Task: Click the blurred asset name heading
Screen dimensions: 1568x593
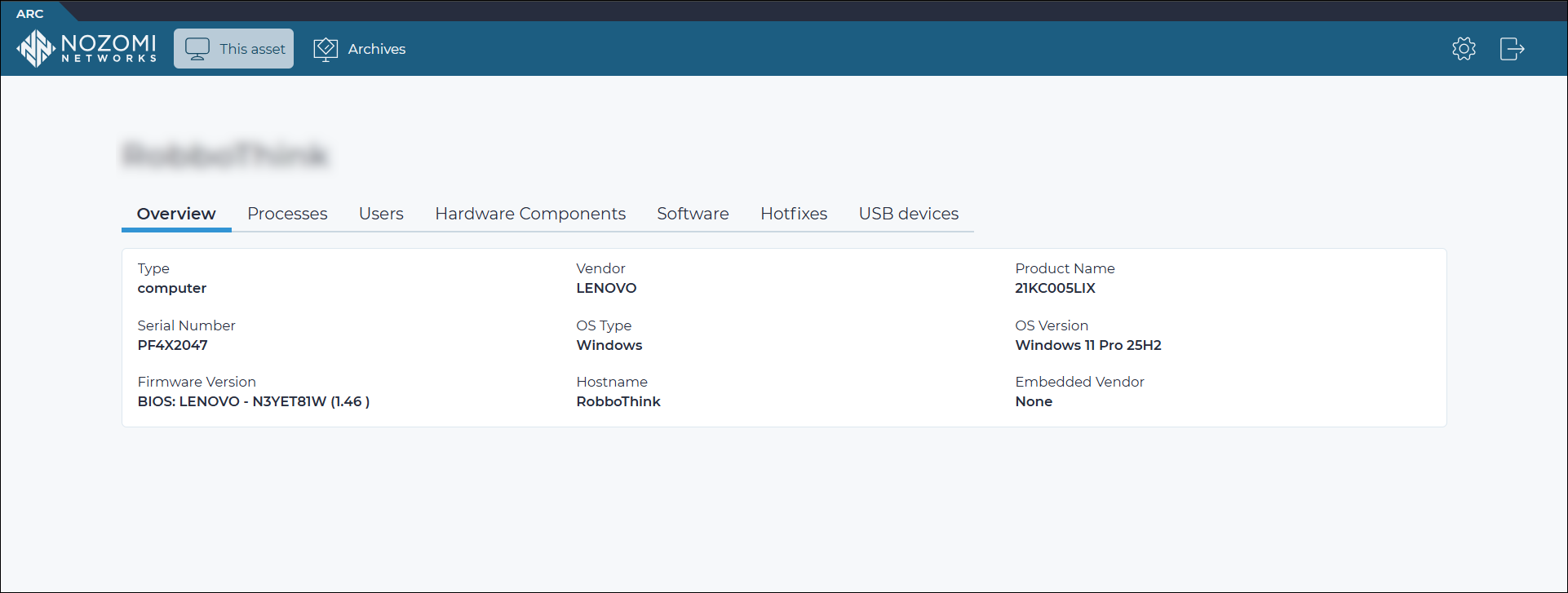Action: [x=224, y=154]
